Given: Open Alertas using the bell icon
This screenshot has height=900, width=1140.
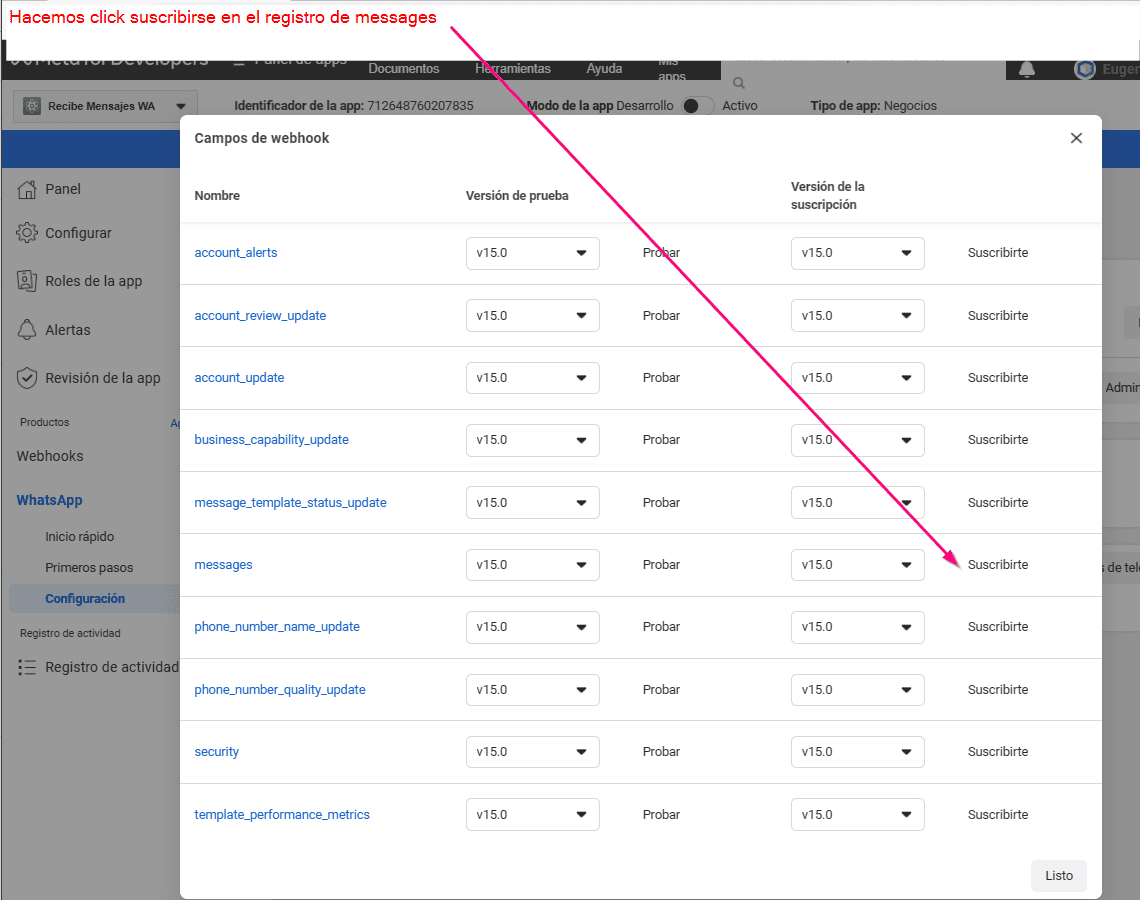Looking at the screenshot, I should 28,330.
